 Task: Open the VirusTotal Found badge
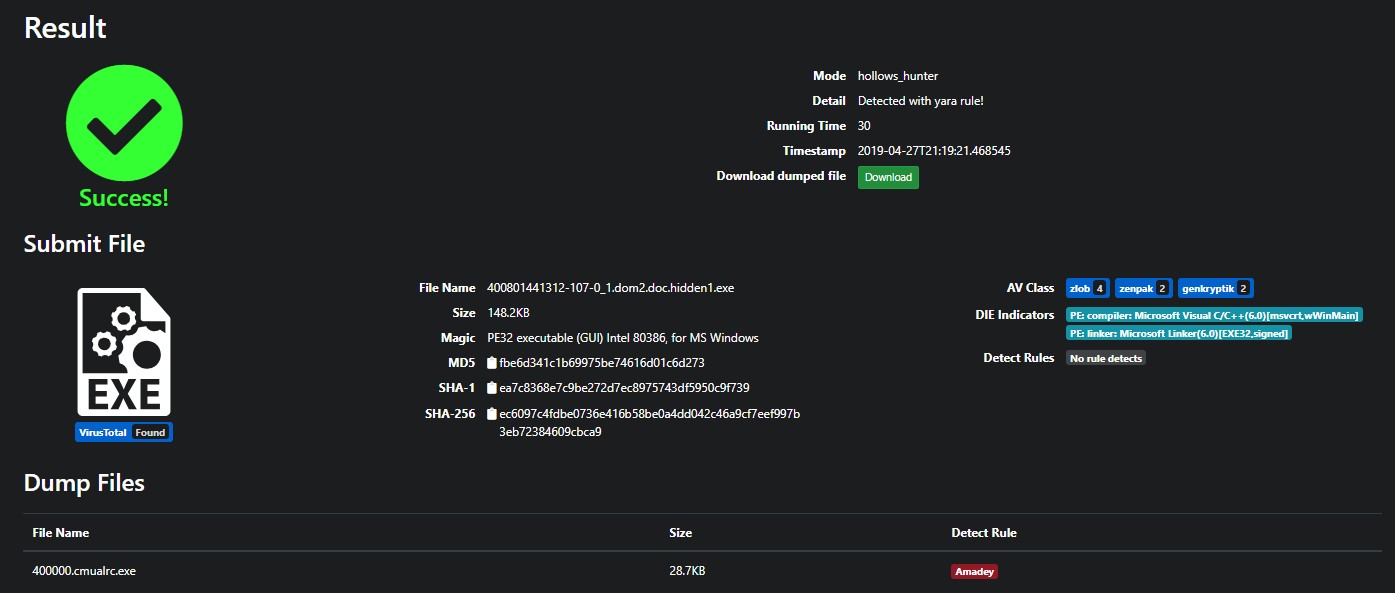click(124, 433)
